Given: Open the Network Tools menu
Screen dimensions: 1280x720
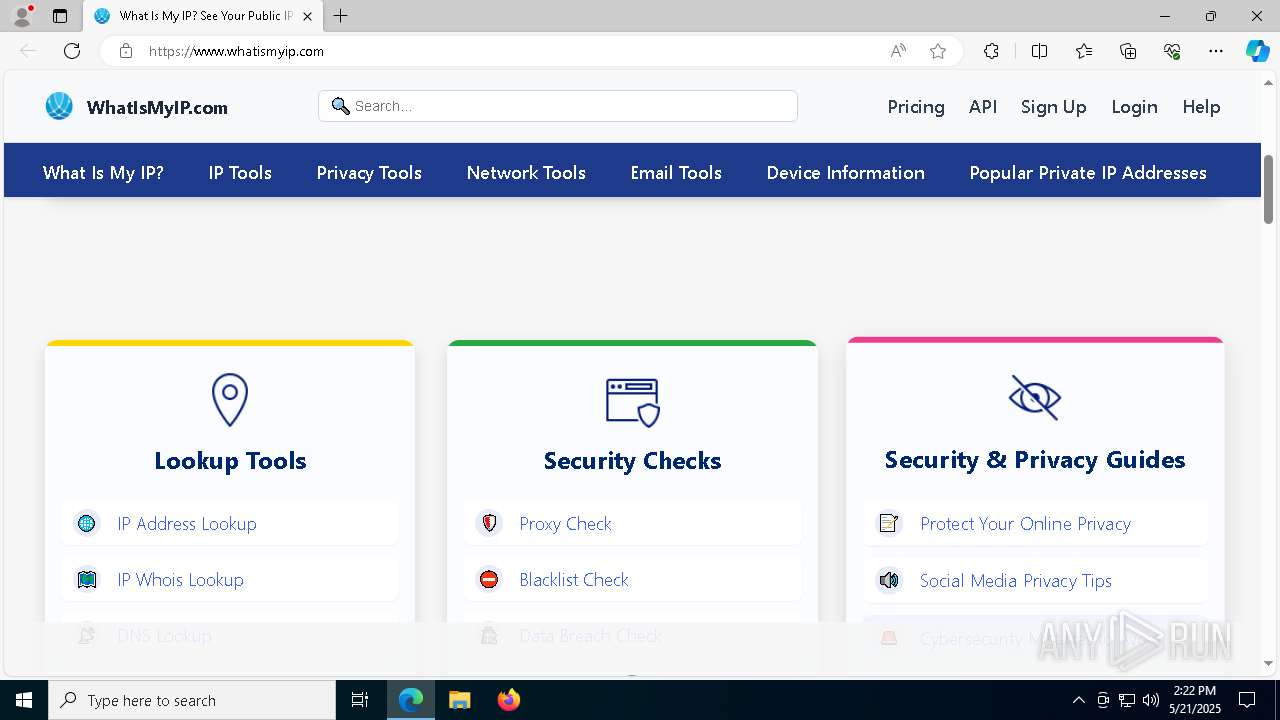Looking at the screenshot, I should (x=526, y=173).
